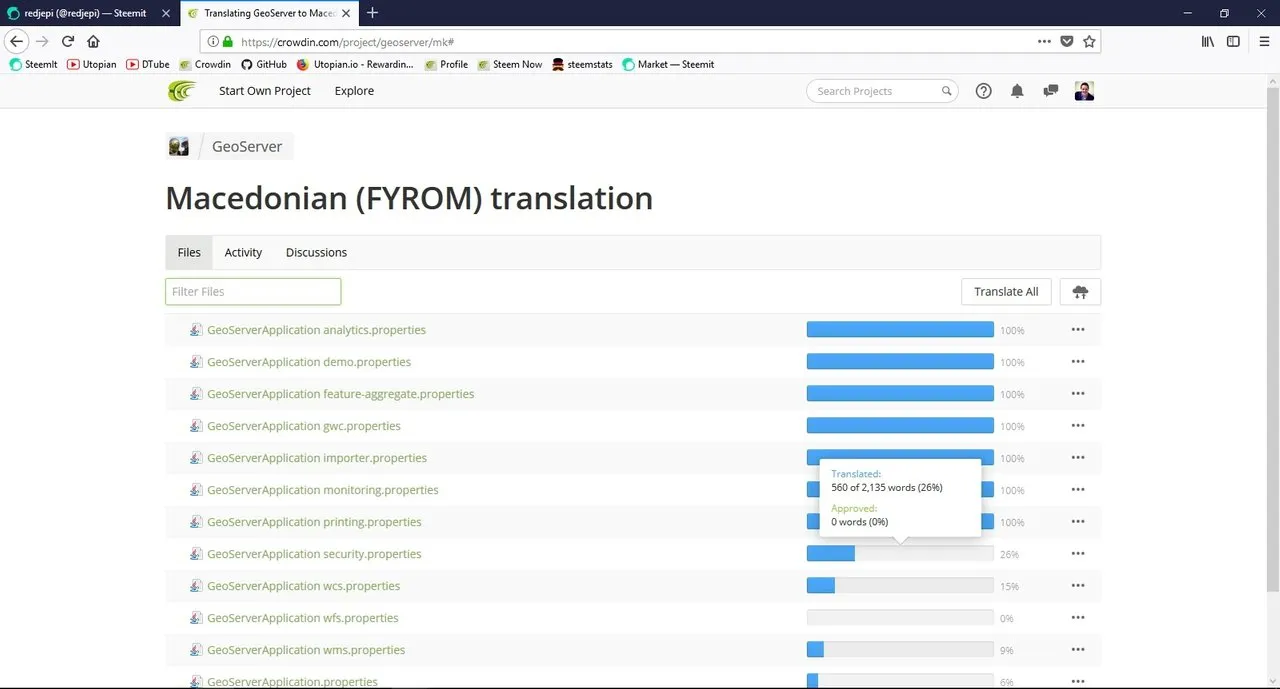Open Firefox library icon
1280x689 pixels.
point(1208,41)
